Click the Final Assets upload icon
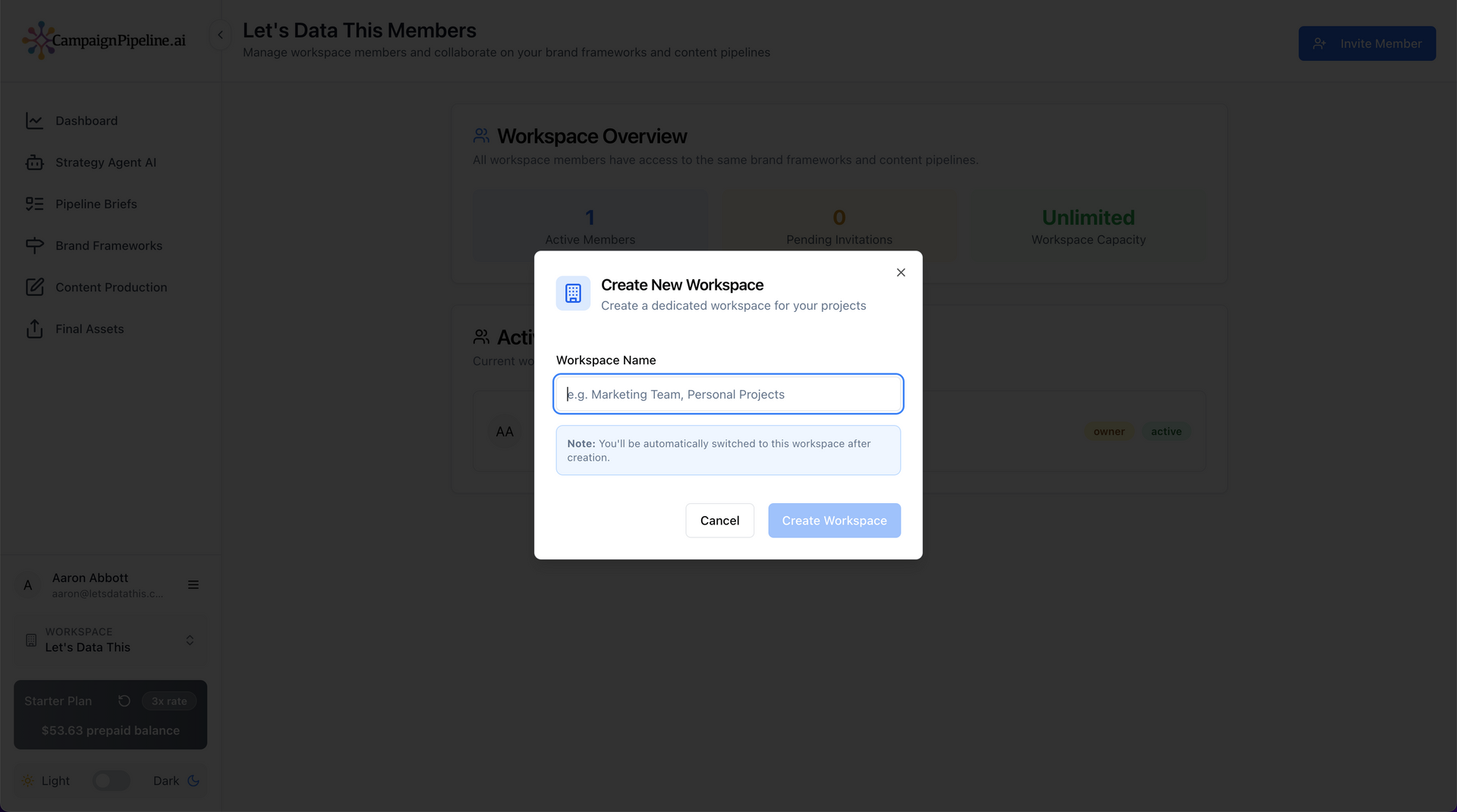This screenshot has height=812, width=1457. coord(34,329)
